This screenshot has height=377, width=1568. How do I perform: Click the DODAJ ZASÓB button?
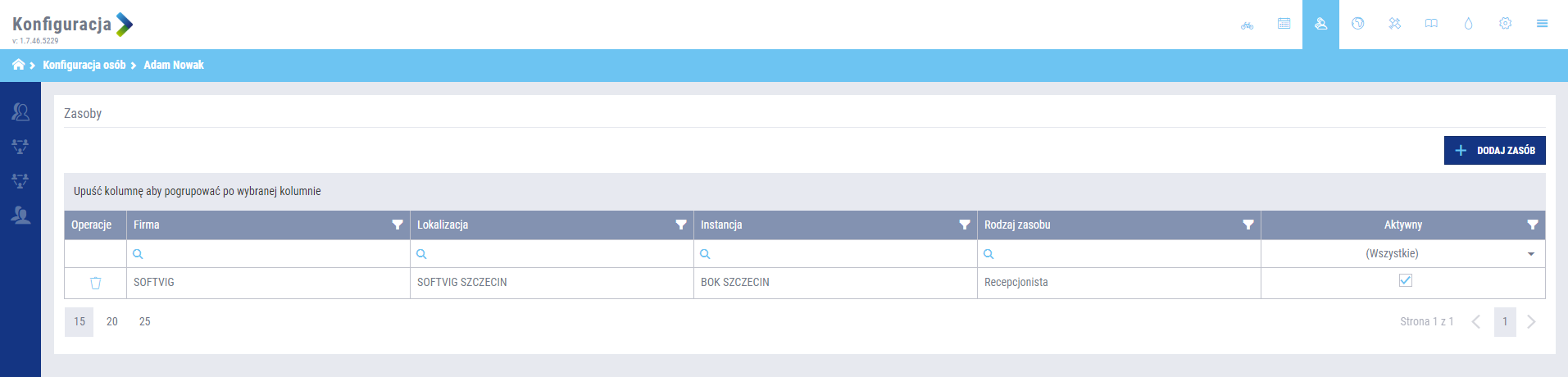(x=1494, y=150)
